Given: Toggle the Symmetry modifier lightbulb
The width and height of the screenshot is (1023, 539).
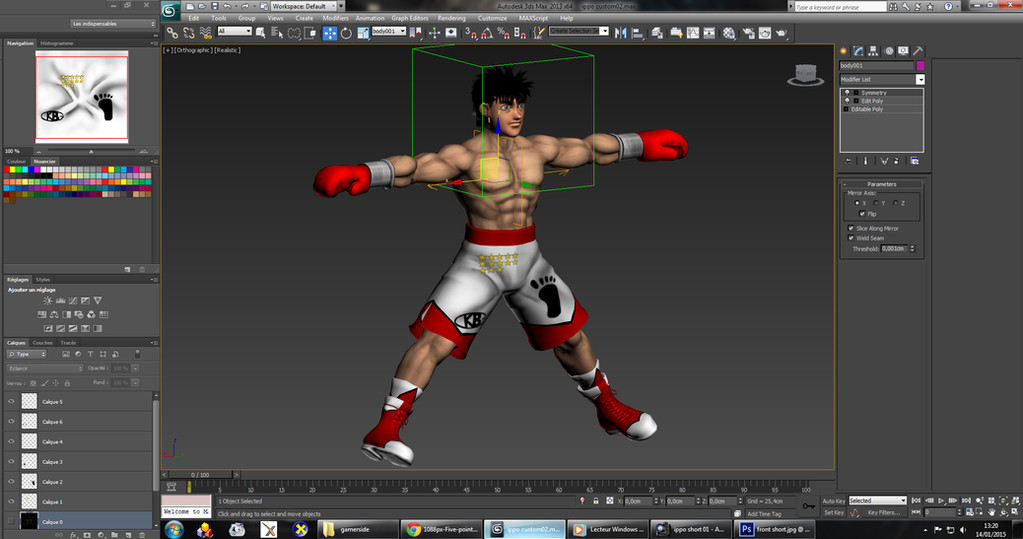Looking at the screenshot, I should (847, 93).
